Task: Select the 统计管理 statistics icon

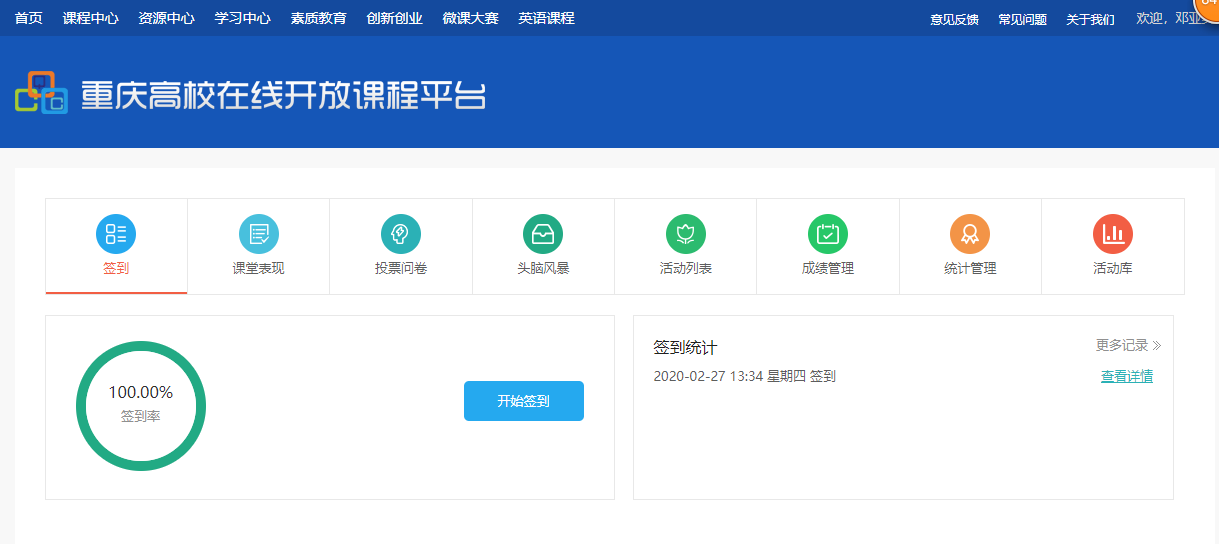Action: point(970,234)
